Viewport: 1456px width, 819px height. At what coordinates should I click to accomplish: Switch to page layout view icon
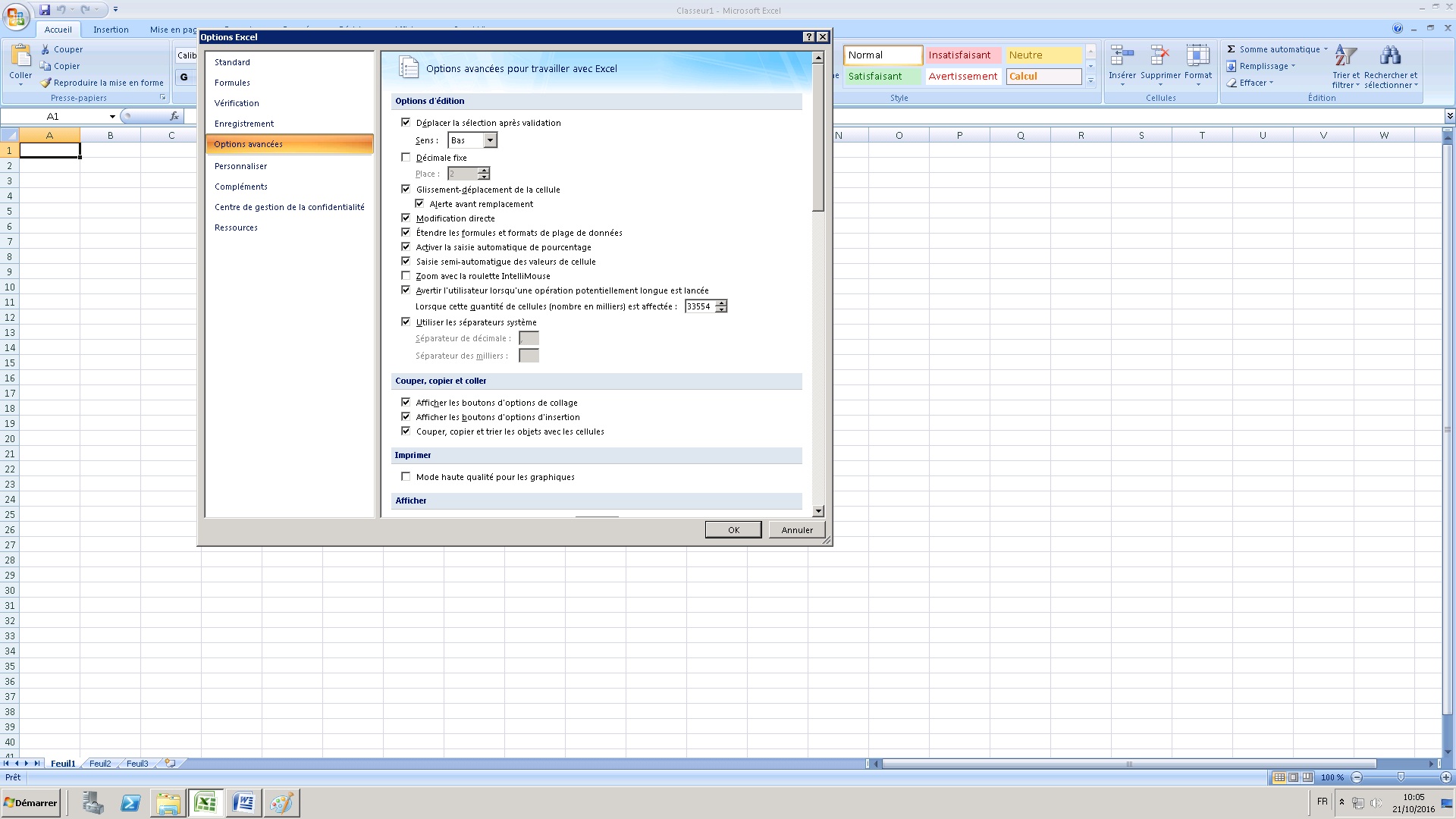[1294, 777]
